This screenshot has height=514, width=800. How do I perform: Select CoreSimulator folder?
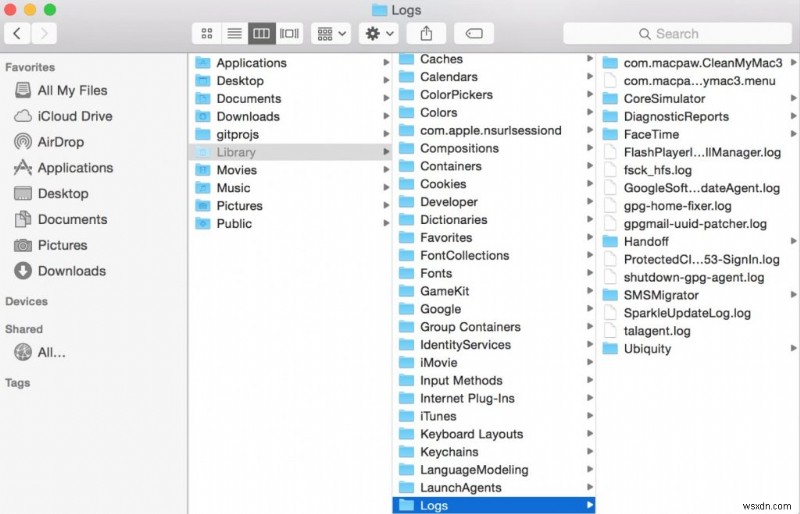699,99
